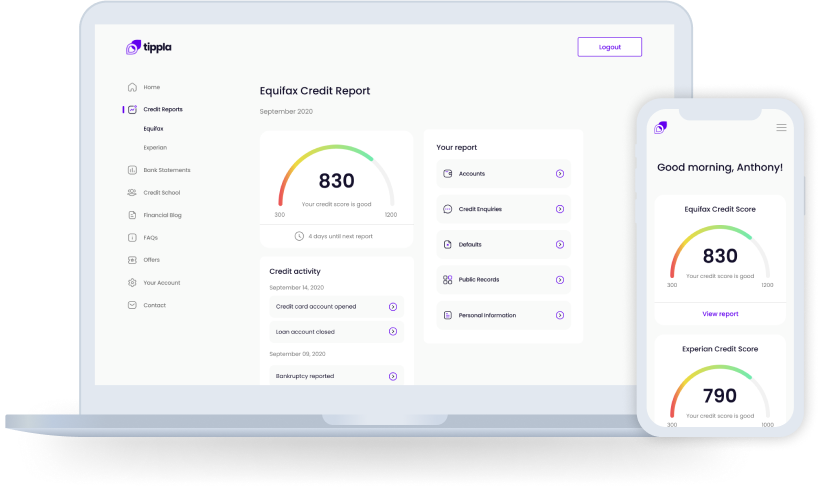
Task: Click the September 14, 2020 date
Action: 297,288
